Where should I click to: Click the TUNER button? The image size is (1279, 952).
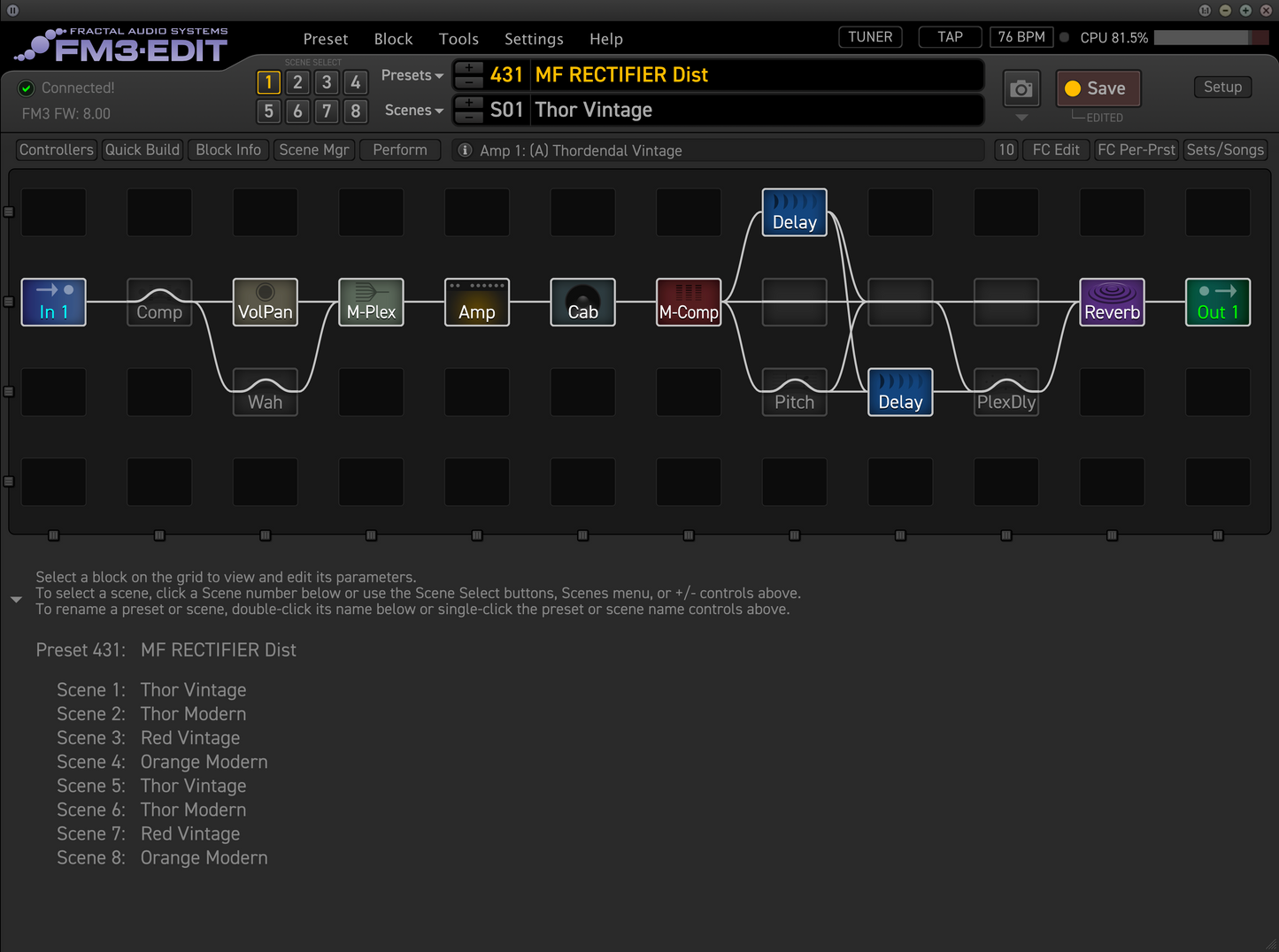(x=870, y=37)
